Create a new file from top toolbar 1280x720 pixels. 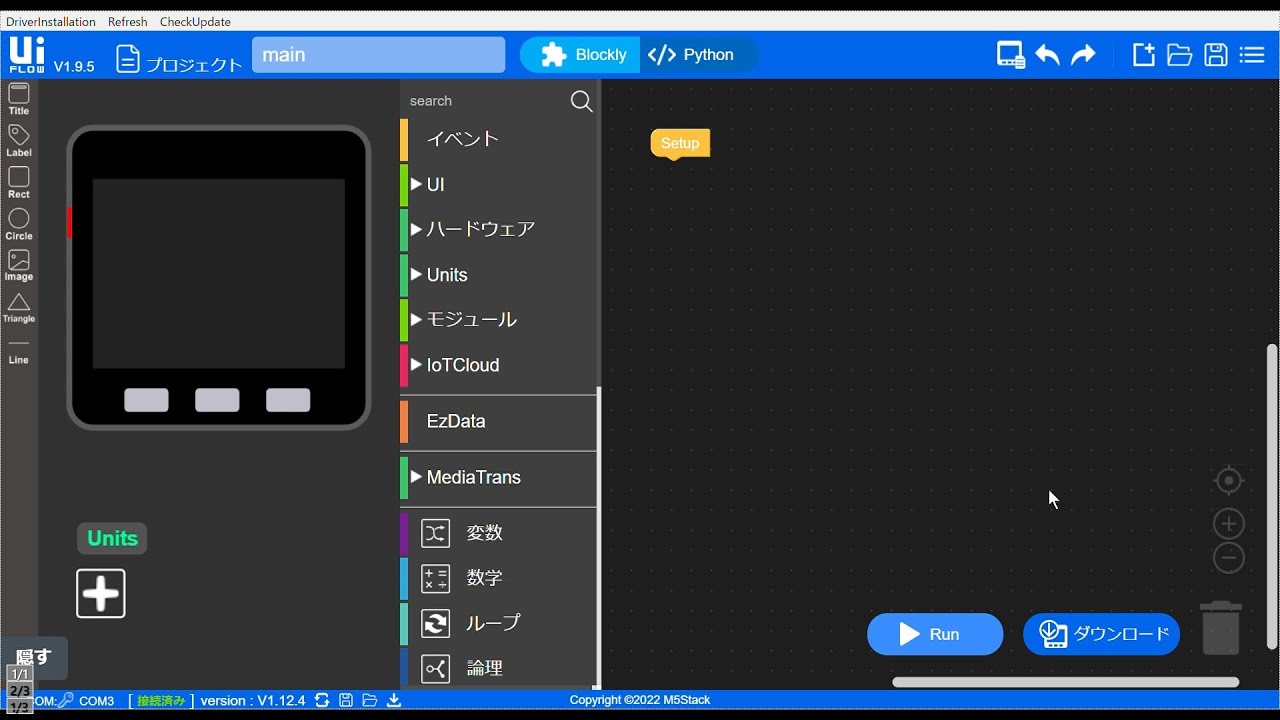click(x=1143, y=55)
